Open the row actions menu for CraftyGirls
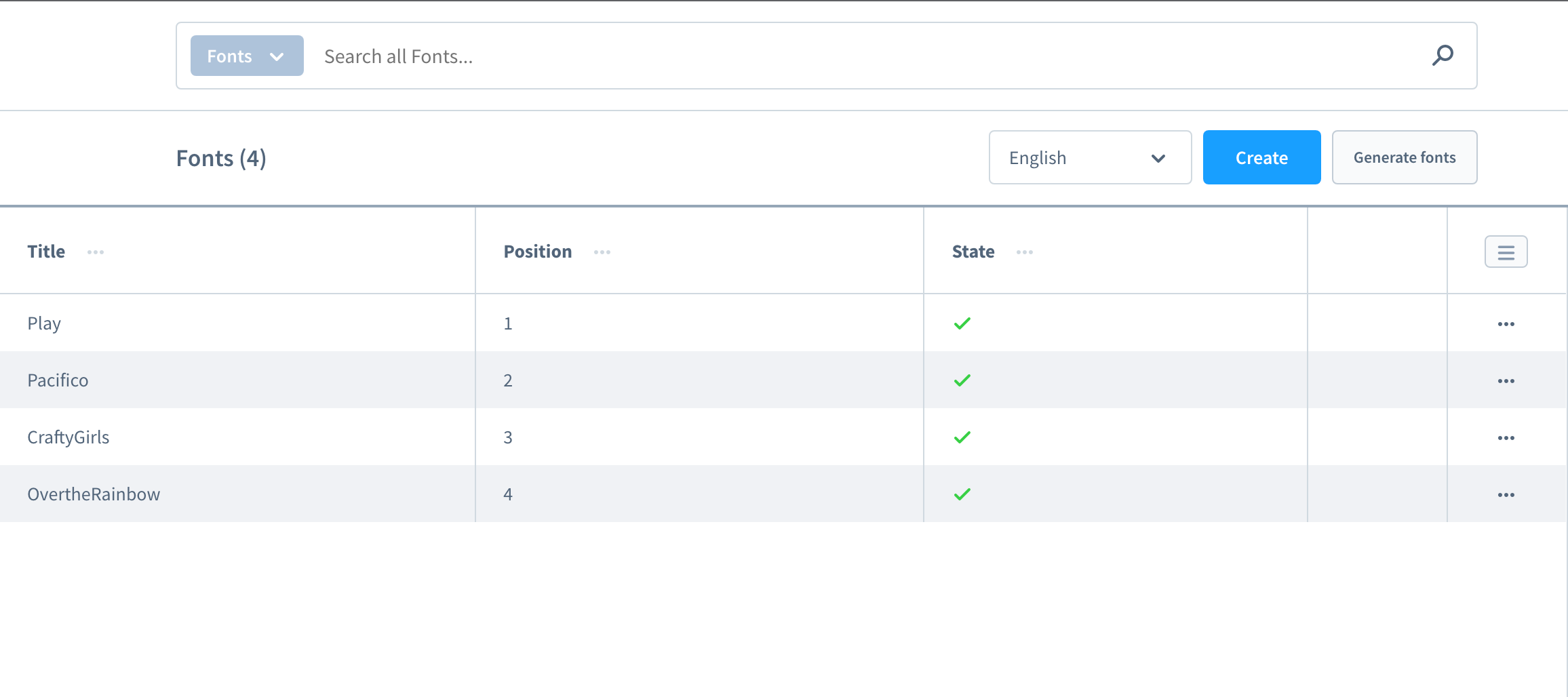The image size is (1568, 697). pos(1506,438)
